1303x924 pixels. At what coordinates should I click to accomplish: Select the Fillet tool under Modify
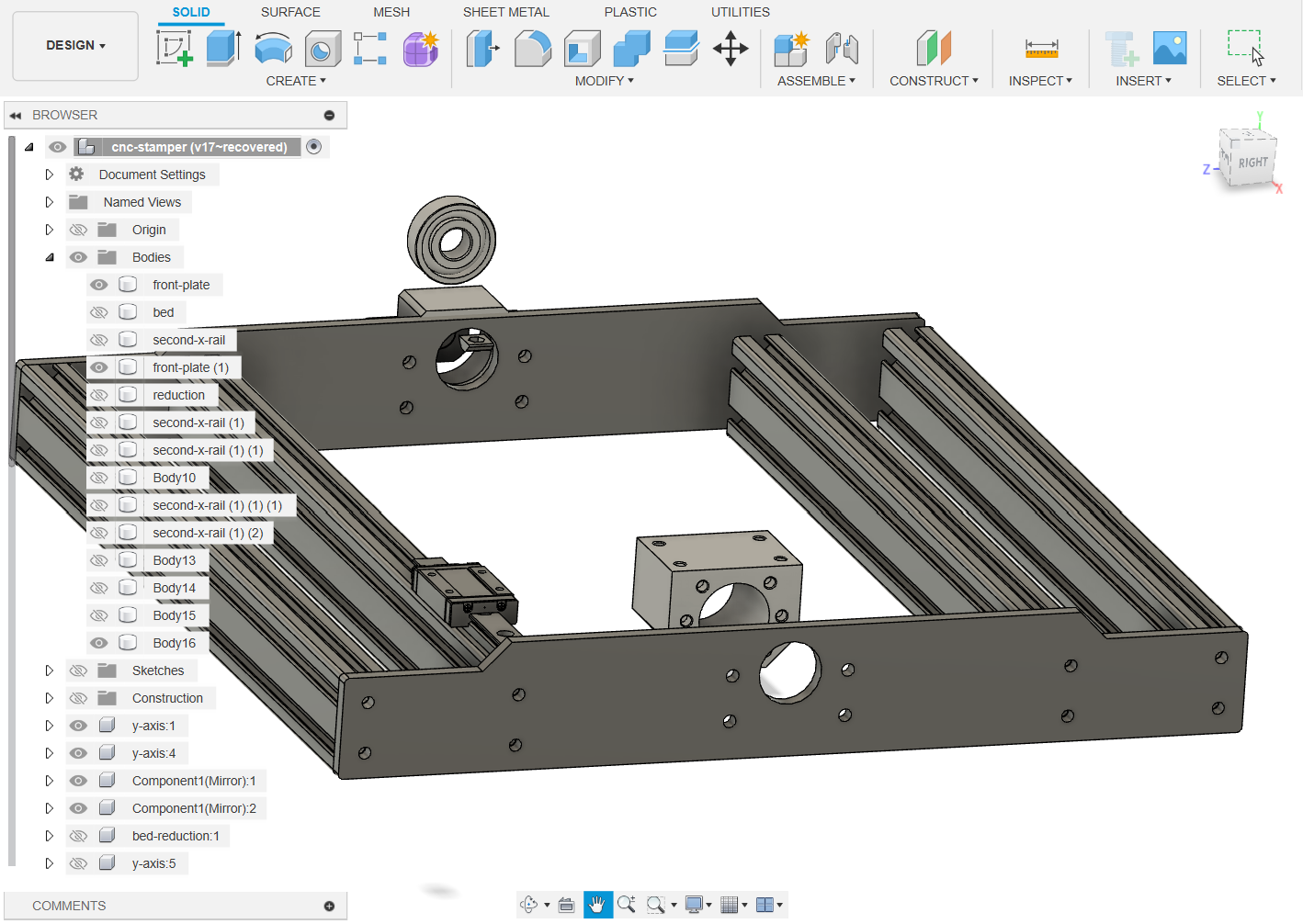click(x=533, y=48)
